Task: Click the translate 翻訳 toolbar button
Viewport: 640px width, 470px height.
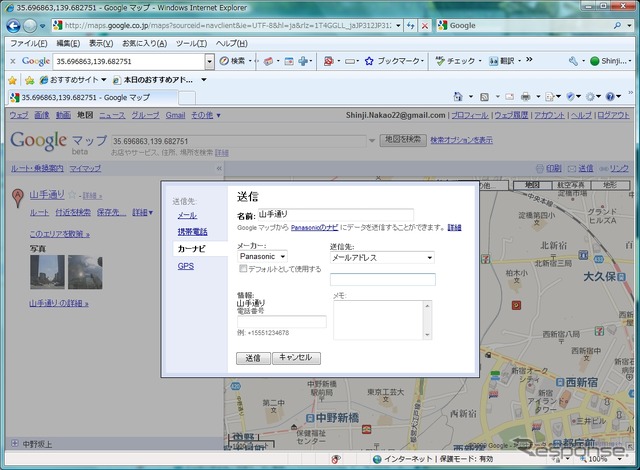Action: pyautogui.click(x=502, y=61)
